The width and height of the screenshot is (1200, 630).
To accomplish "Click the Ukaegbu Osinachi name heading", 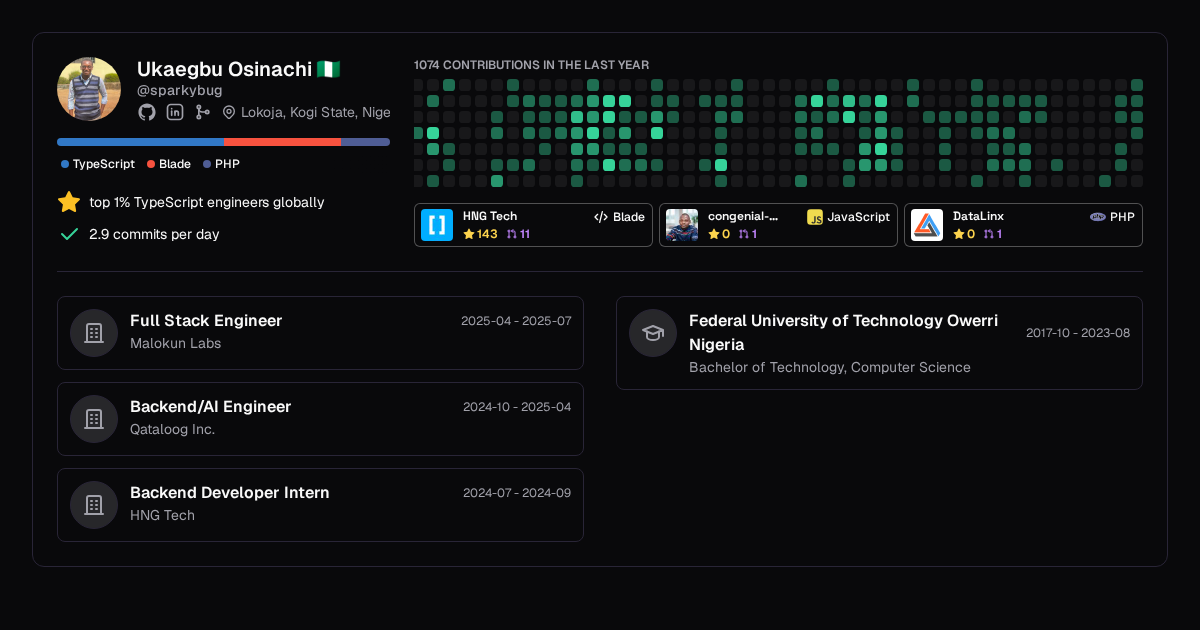I will click(x=225, y=69).
